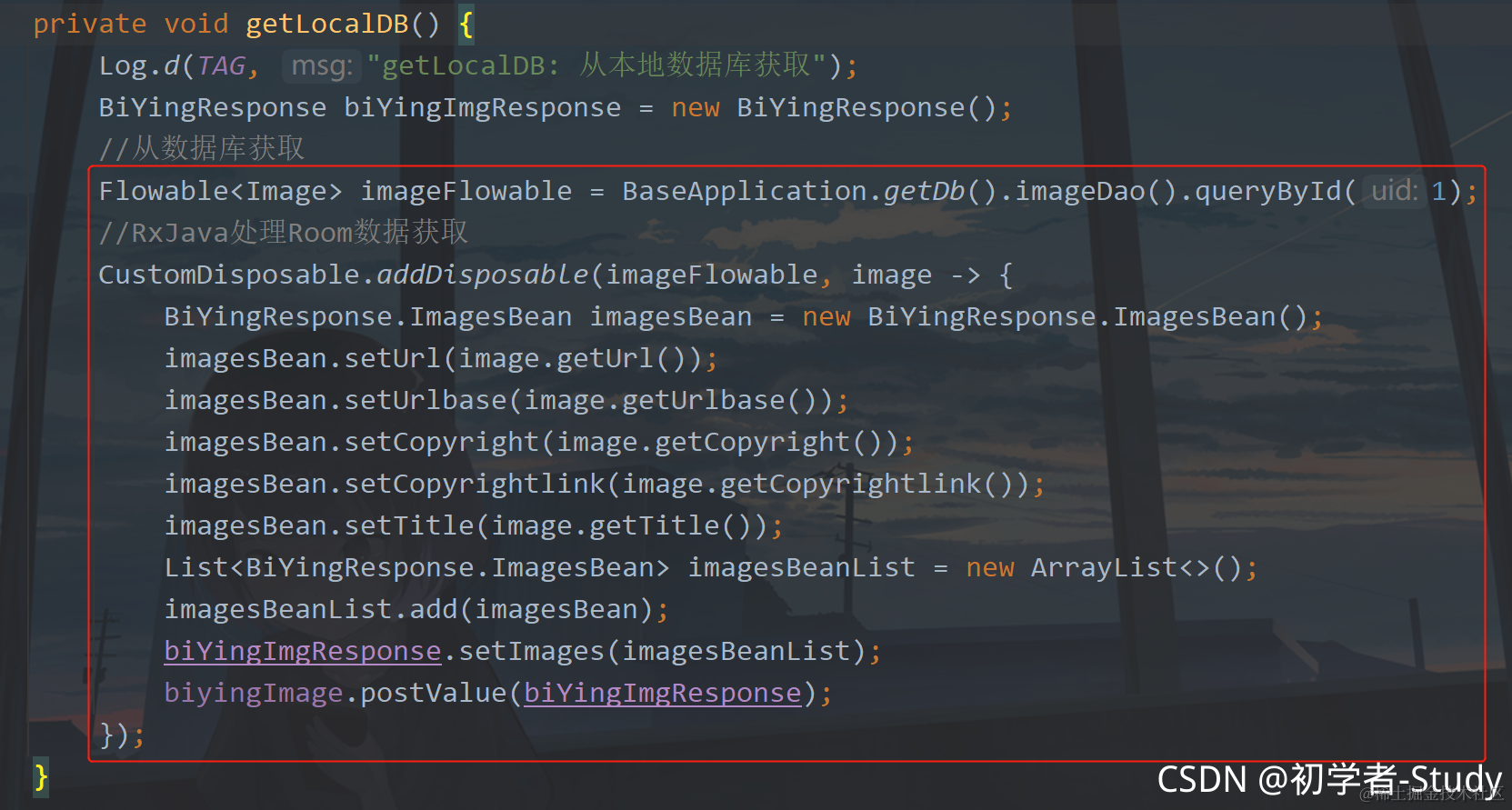Click the queryById method call

click(1267, 191)
